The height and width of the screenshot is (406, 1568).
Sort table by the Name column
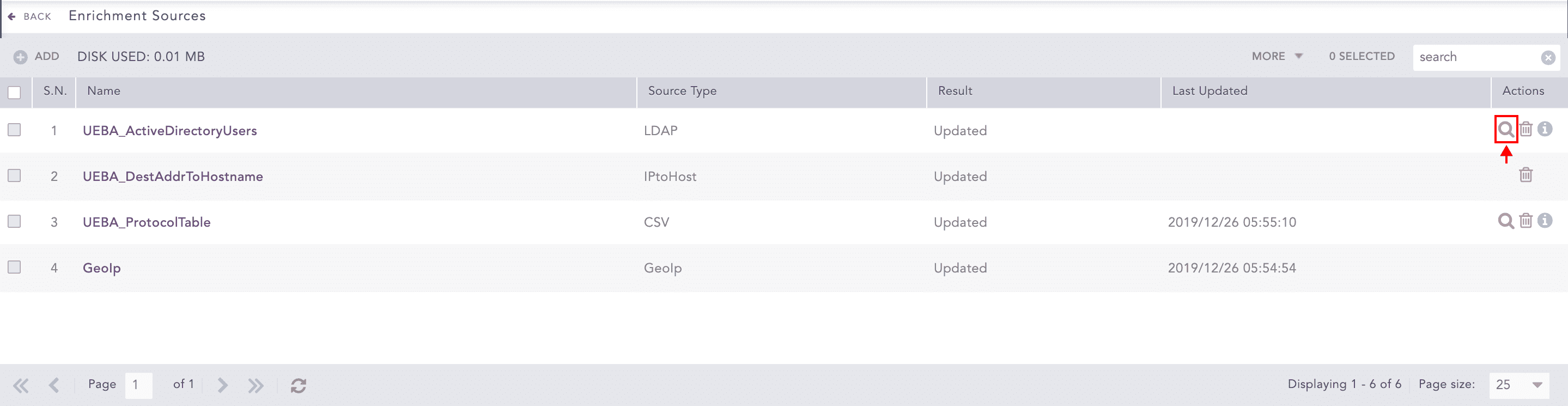(x=104, y=90)
